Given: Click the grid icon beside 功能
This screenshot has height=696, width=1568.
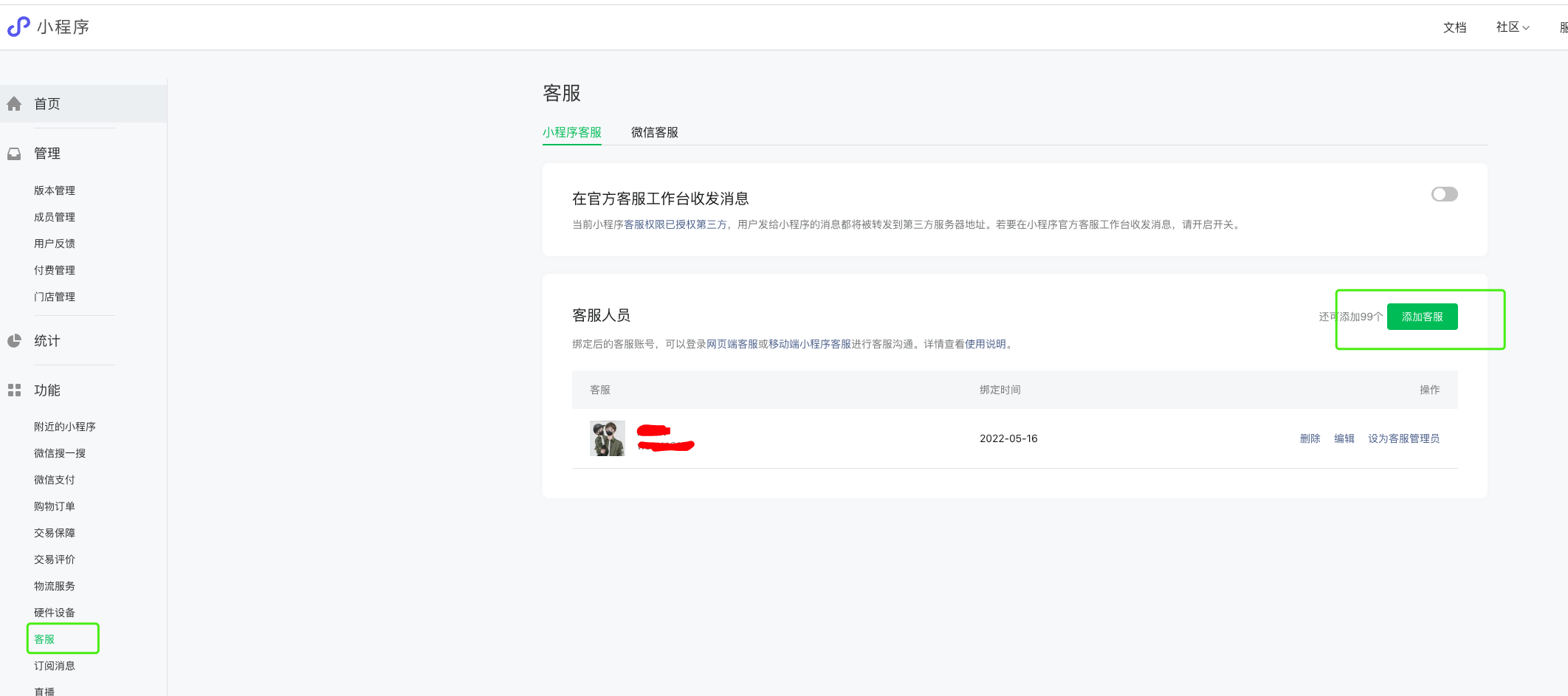Looking at the screenshot, I should 14,390.
